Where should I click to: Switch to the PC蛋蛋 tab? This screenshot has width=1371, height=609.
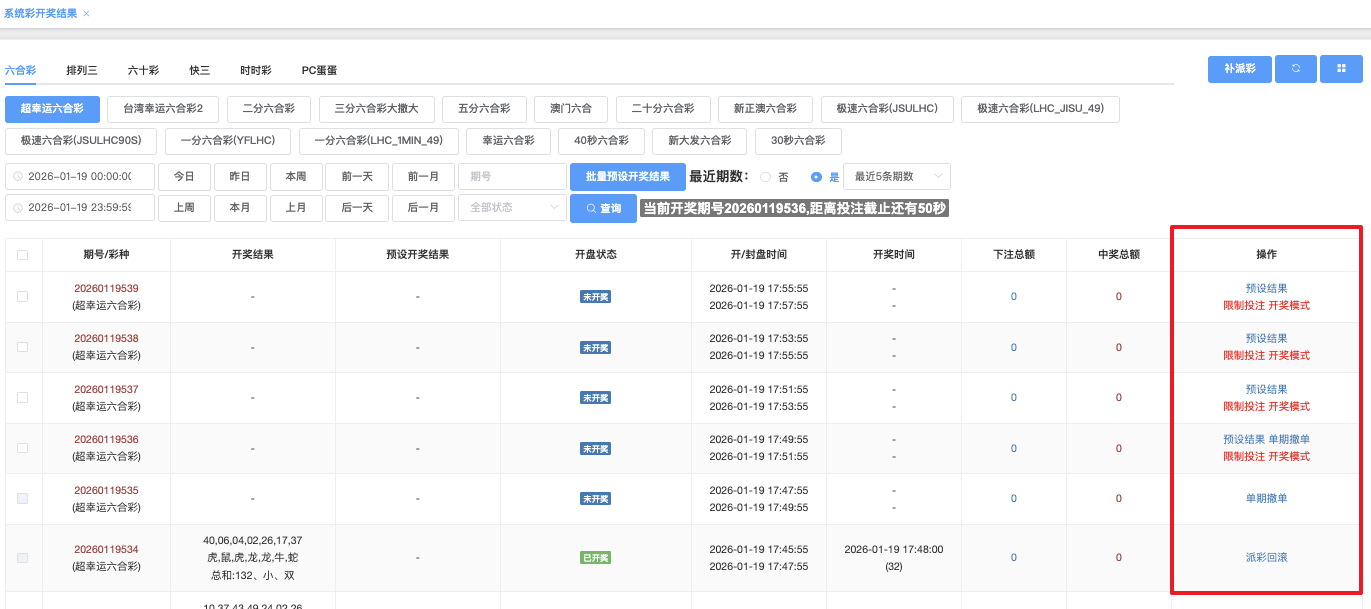319,70
